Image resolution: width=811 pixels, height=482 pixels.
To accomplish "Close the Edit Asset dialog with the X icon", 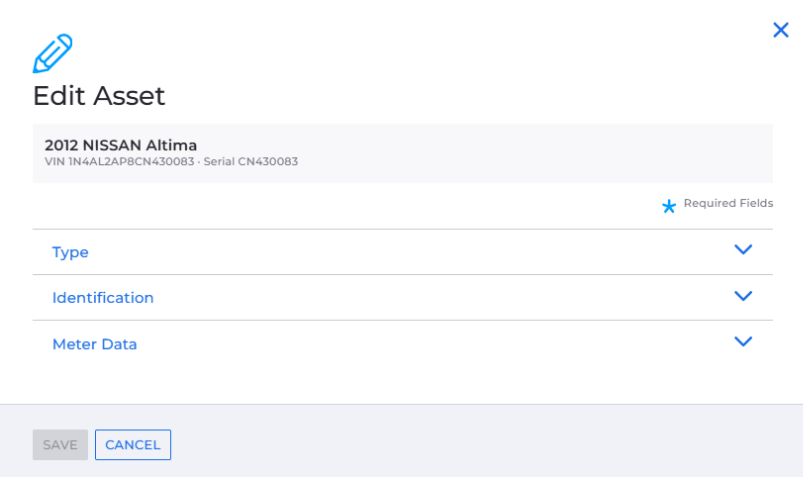I will tap(780, 30).
